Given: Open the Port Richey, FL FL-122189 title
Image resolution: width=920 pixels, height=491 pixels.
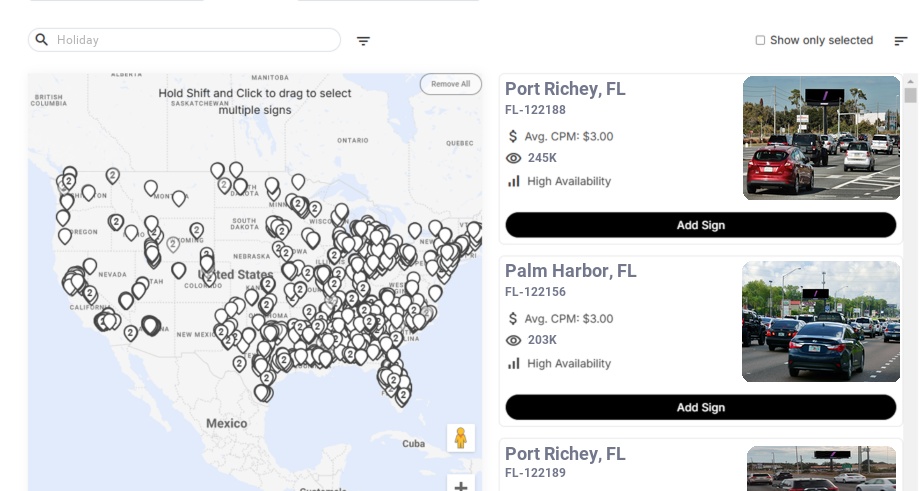Looking at the screenshot, I should [565, 454].
